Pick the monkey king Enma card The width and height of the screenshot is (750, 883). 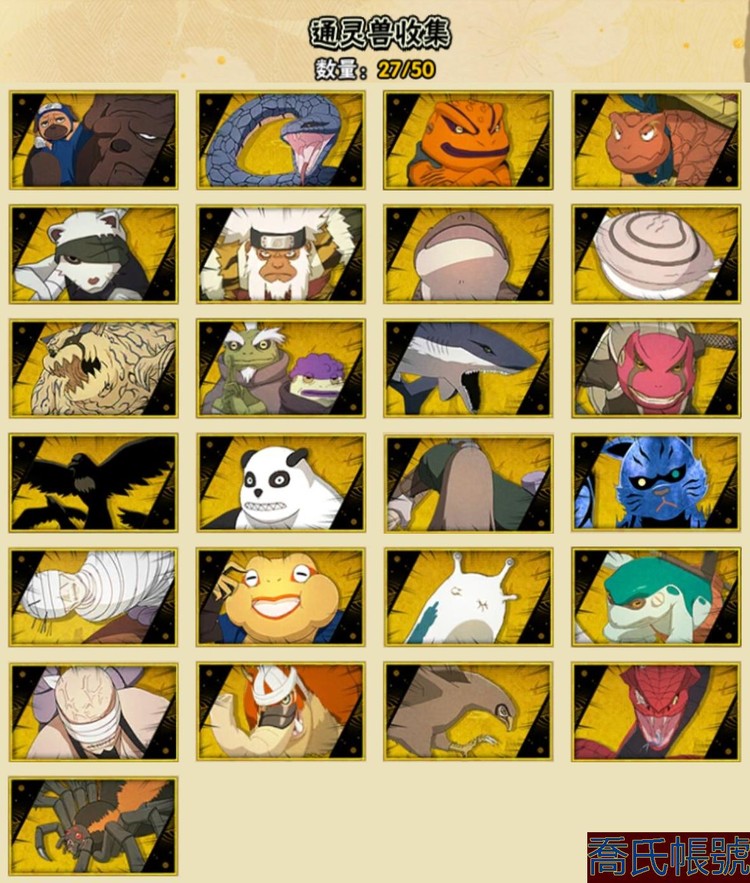(x=281, y=255)
